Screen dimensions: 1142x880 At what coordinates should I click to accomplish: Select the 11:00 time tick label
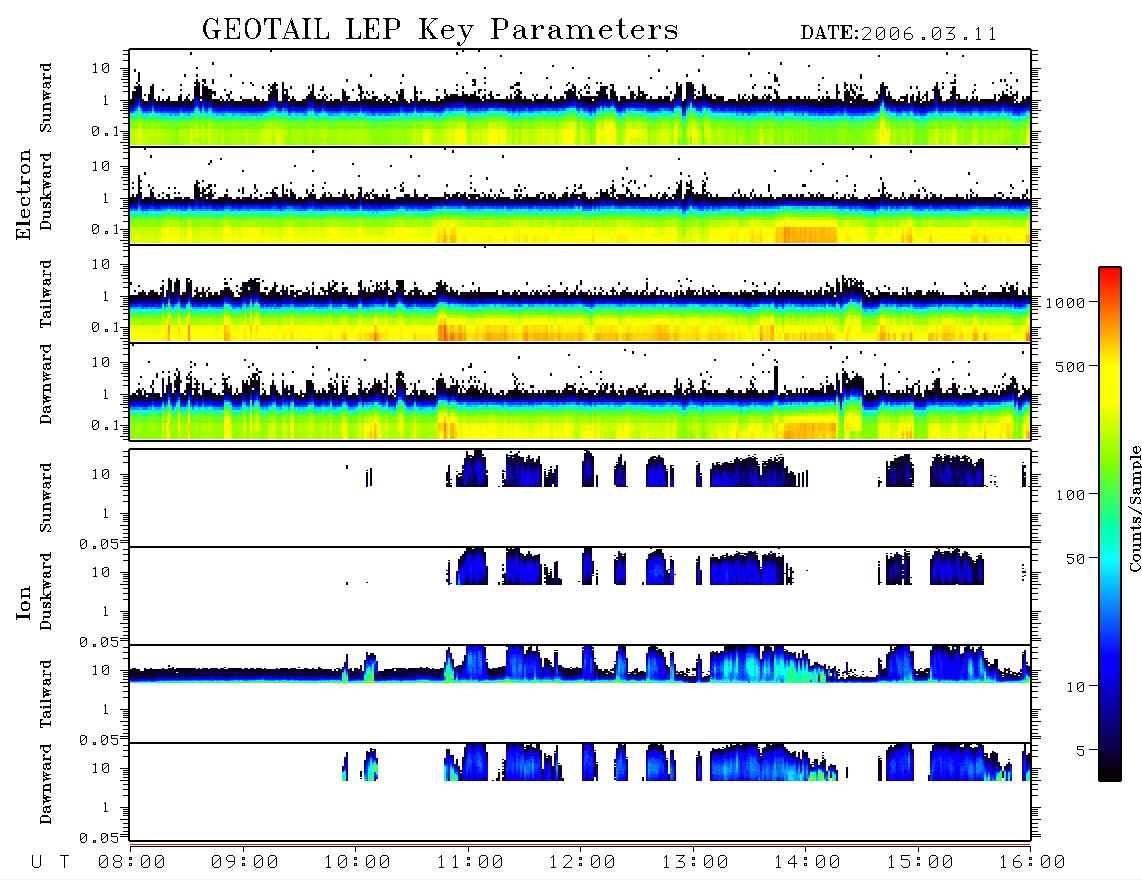pos(470,863)
